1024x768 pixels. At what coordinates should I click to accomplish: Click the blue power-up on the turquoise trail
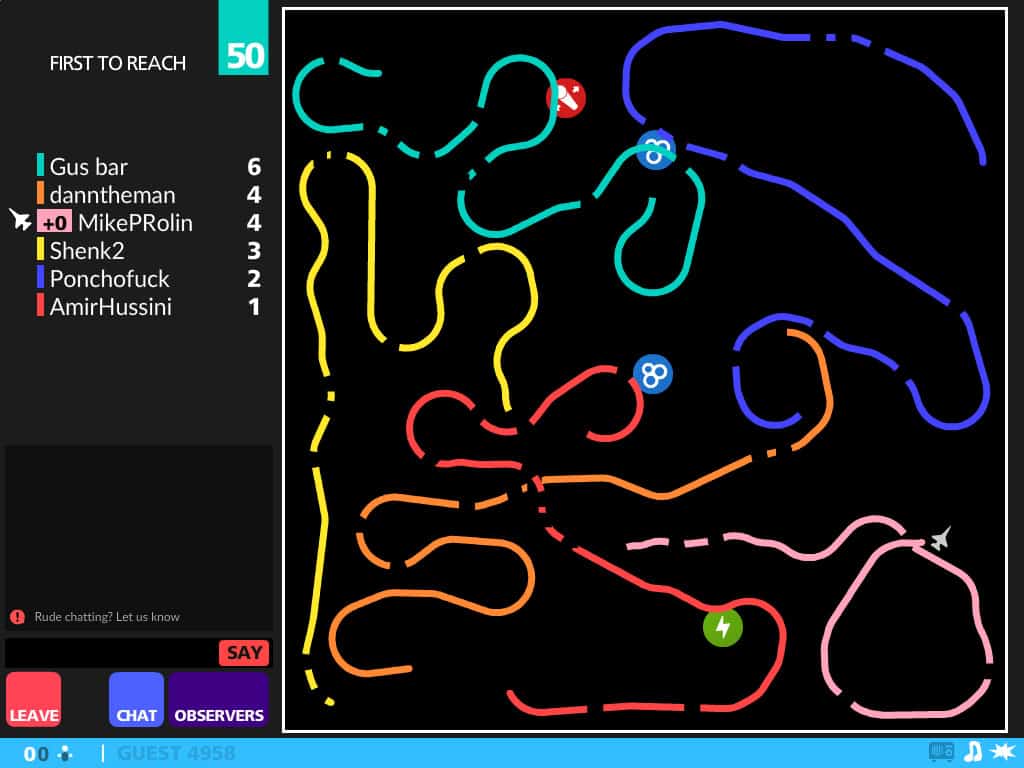click(656, 151)
